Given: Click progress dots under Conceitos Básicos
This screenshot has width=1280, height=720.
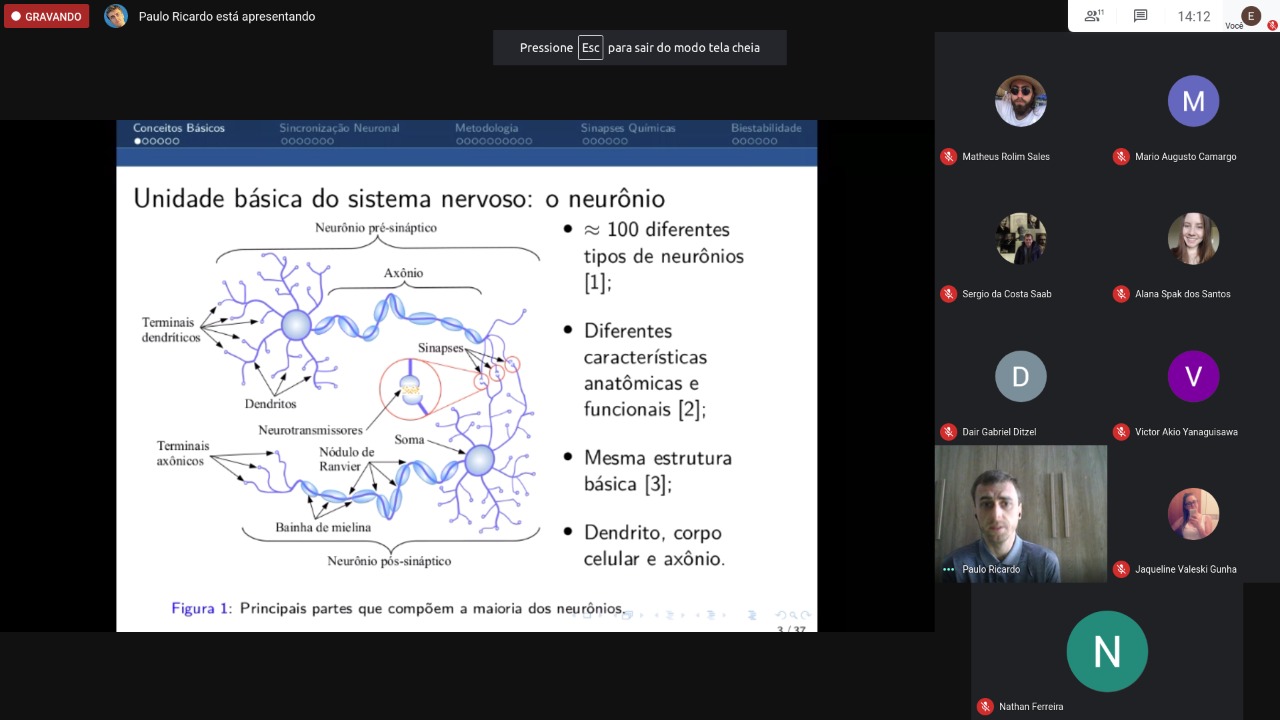Looking at the screenshot, I should (157, 141).
